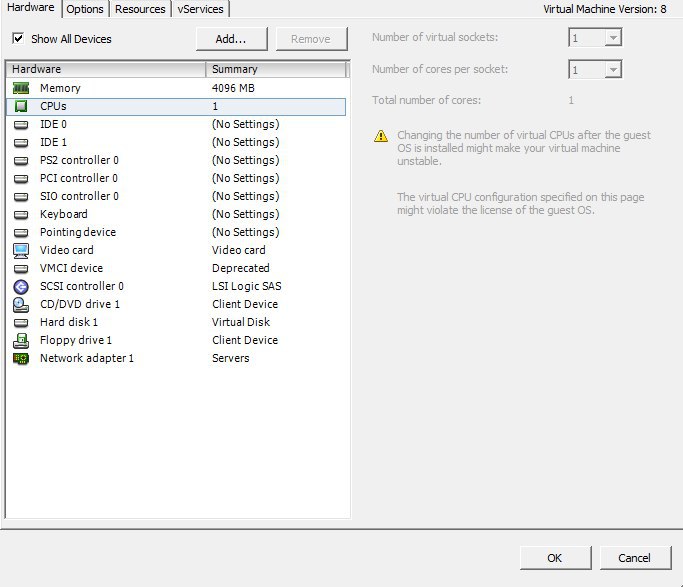This screenshot has width=683, height=587.
Task: Click the Keyboard device icon
Action: 21,215
